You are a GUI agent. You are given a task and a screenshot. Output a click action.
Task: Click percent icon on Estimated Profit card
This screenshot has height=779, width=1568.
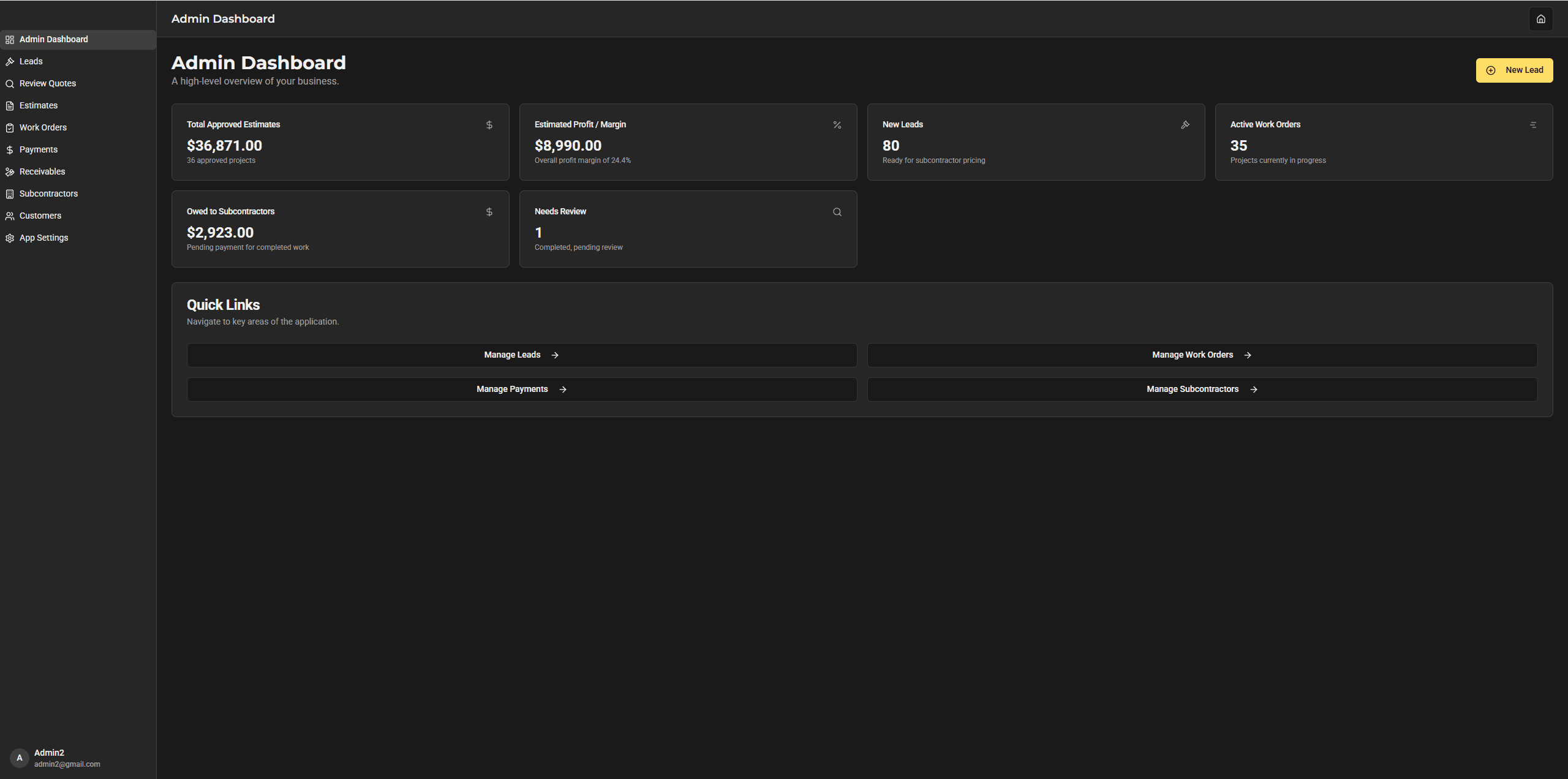837,125
